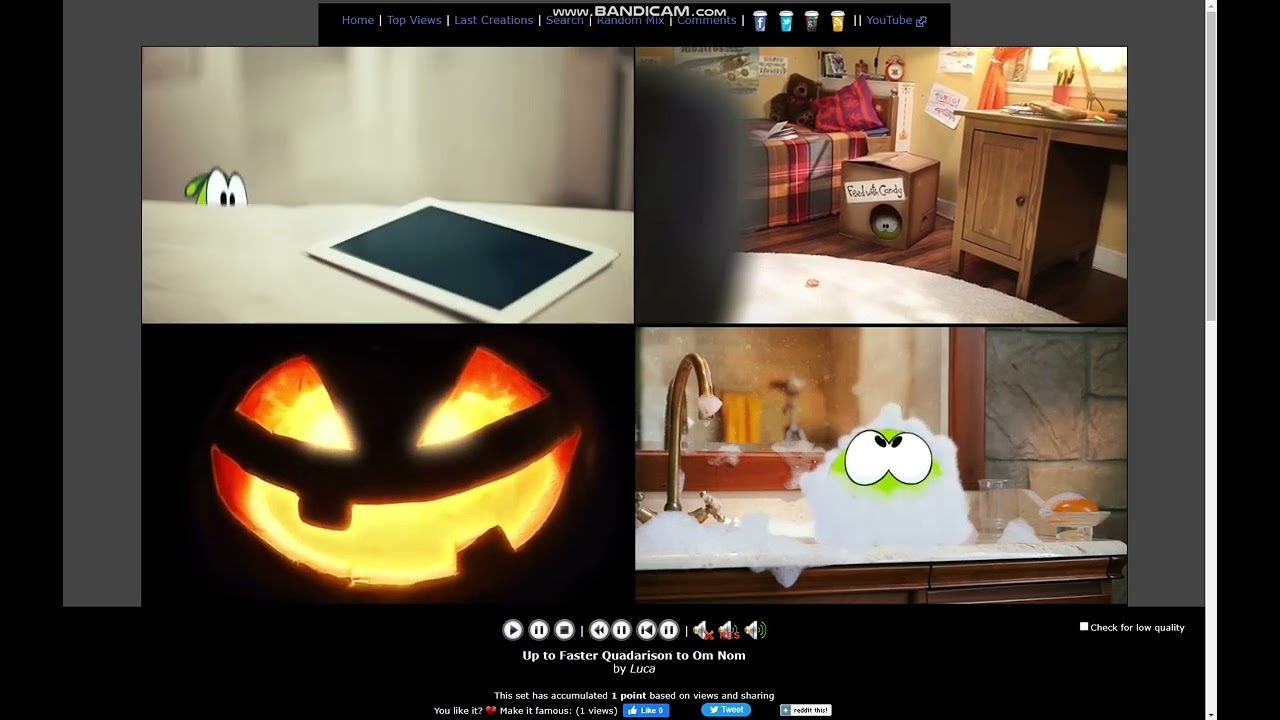The image size is (1280, 720).
Task: Open the Facebook cup icon
Action: pyautogui.click(x=760, y=21)
